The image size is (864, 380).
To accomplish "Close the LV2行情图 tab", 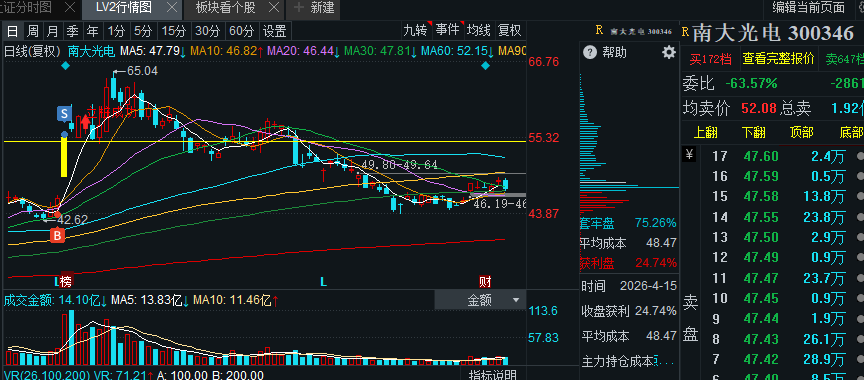I will coord(172,8).
